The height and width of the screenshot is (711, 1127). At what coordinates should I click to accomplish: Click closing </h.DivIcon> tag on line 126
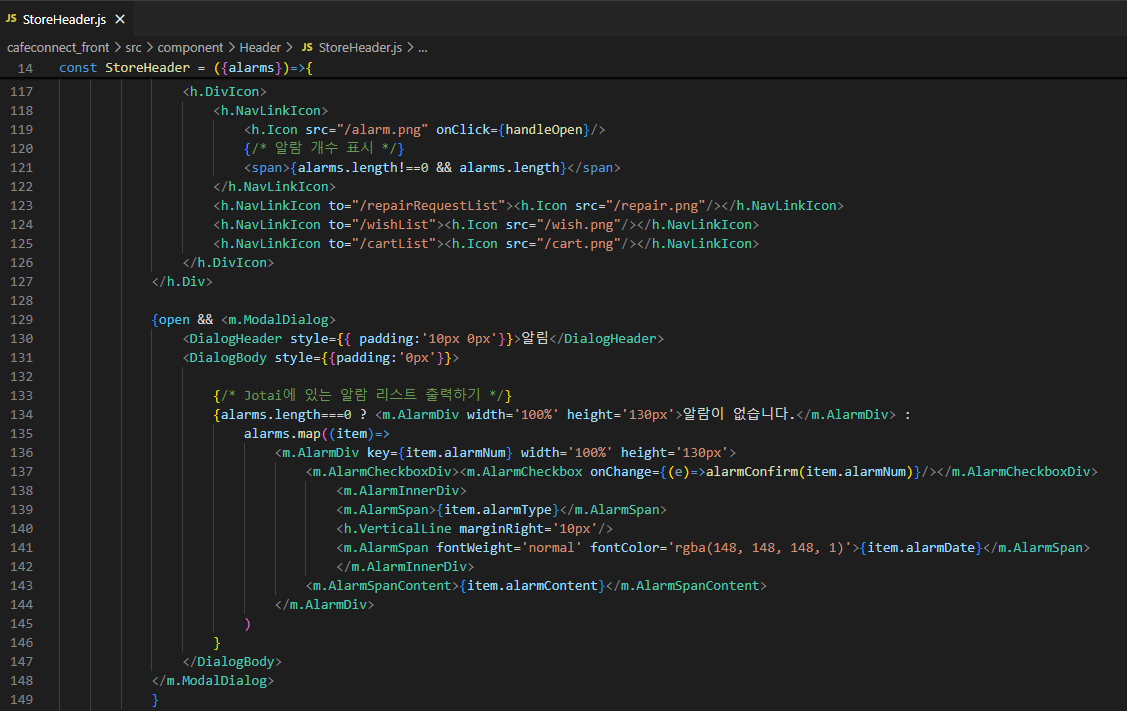(229, 262)
